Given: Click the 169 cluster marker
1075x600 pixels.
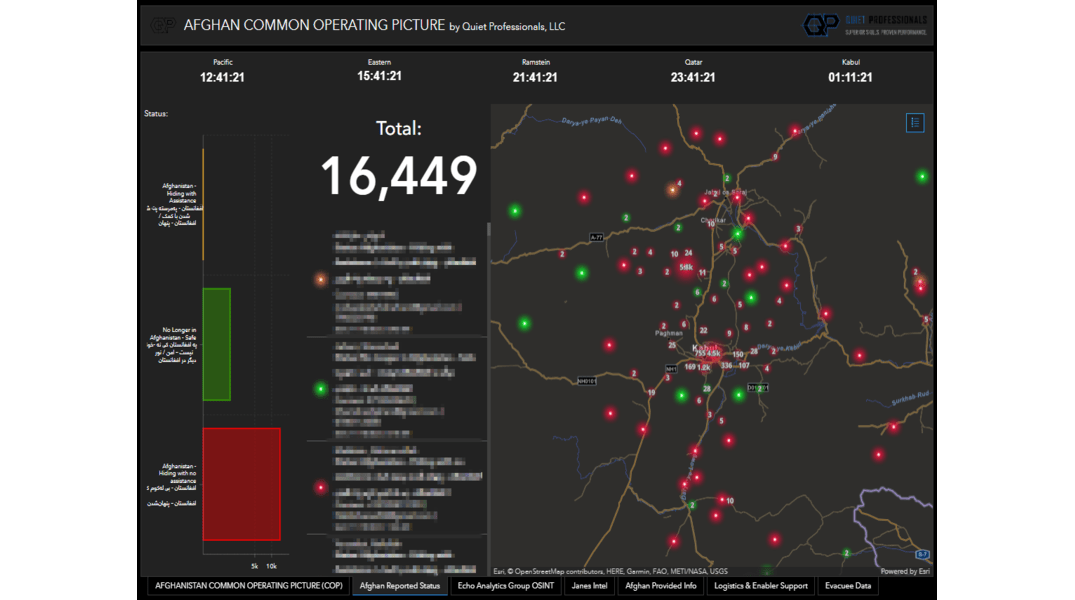Looking at the screenshot, I should click(690, 367).
